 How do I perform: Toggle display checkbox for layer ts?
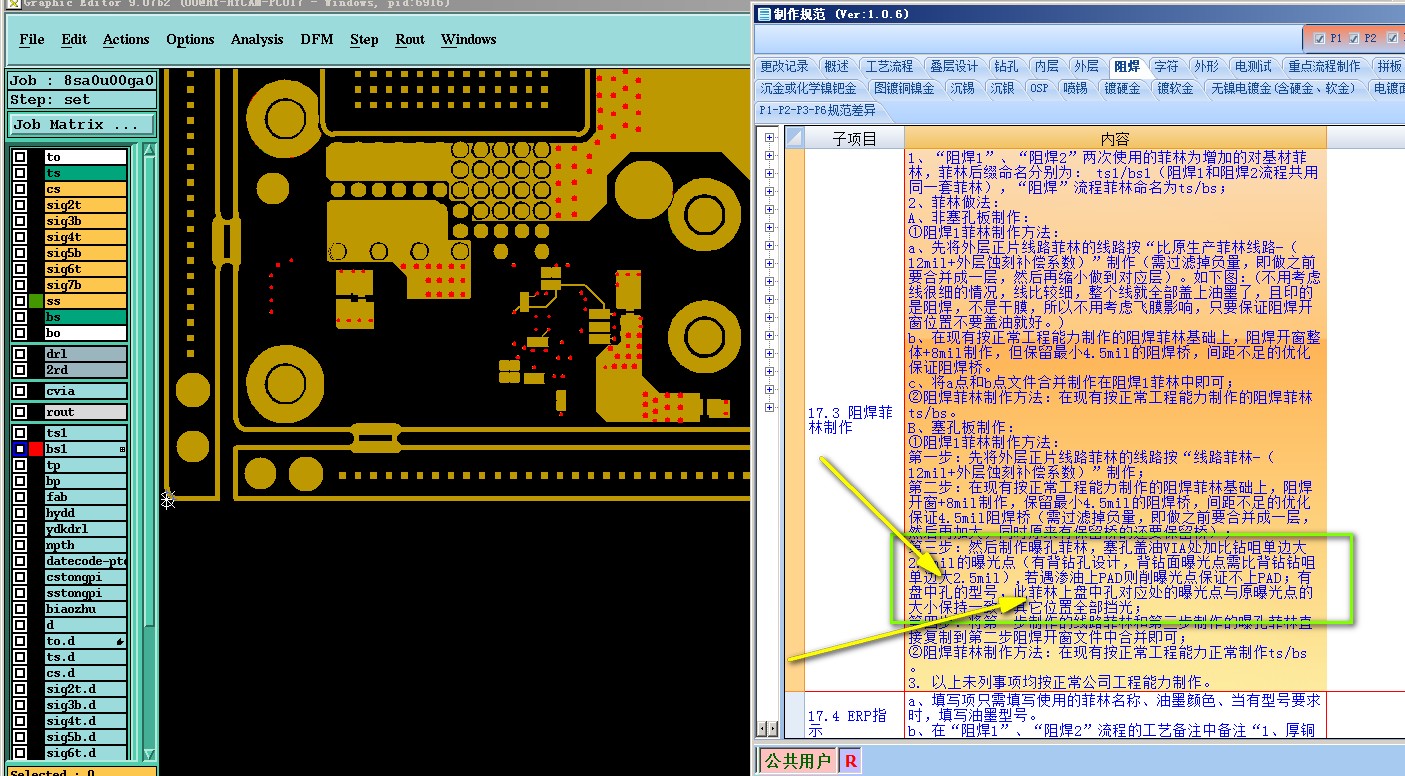tap(20, 173)
